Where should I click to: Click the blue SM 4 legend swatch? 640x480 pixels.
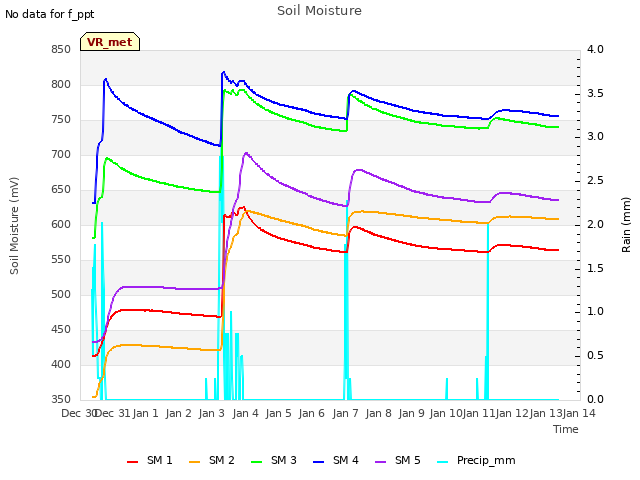pyautogui.click(x=319, y=462)
